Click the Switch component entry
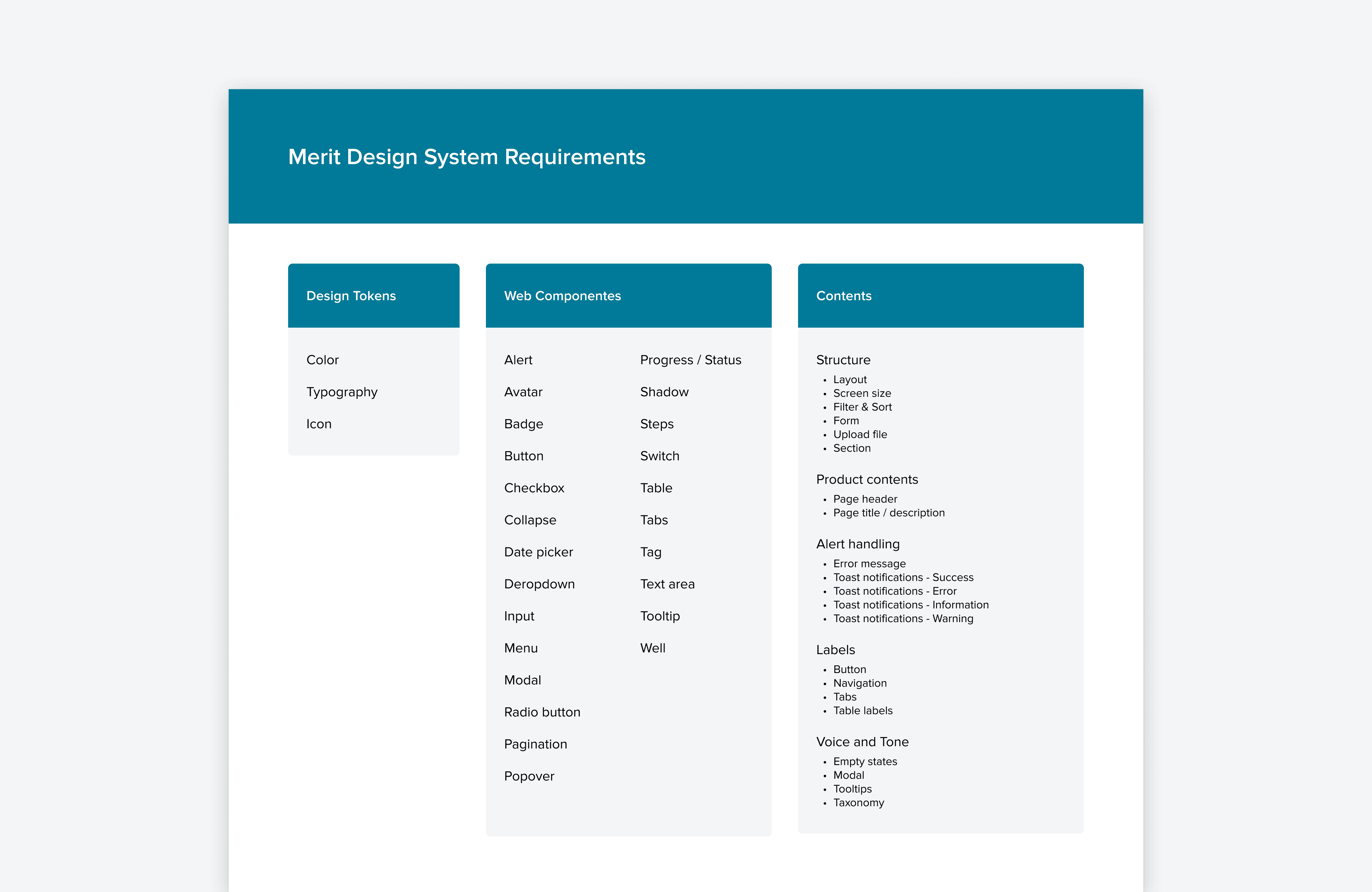Viewport: 1372px width, 892px height. 659,456
